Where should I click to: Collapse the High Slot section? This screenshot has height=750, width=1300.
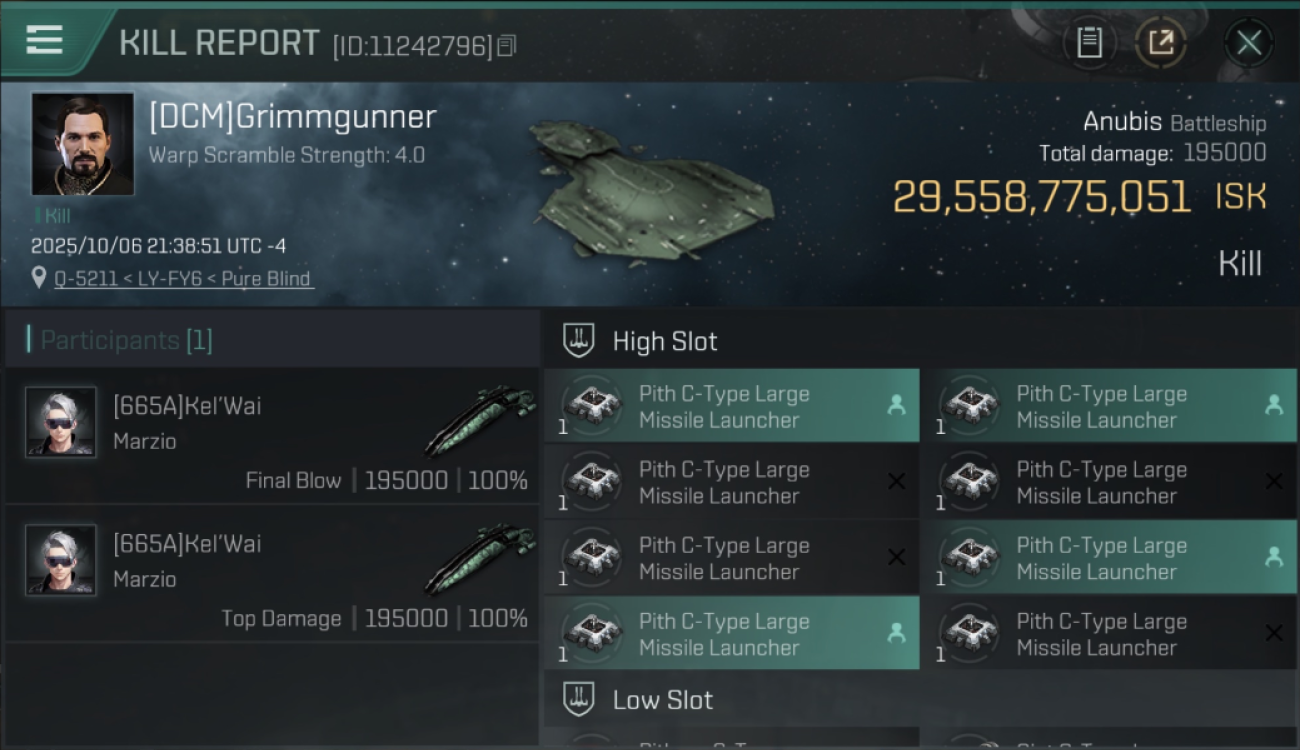(665, 341)
